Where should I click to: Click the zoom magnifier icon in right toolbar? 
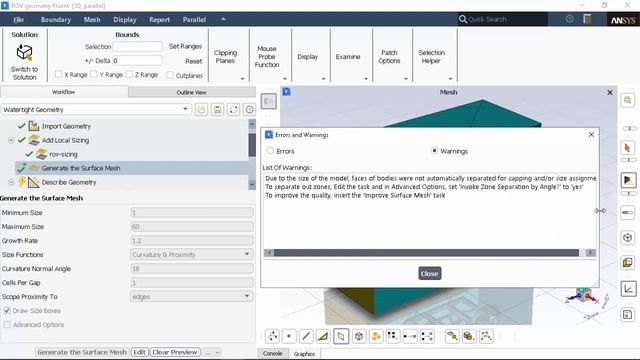[628, 100]
